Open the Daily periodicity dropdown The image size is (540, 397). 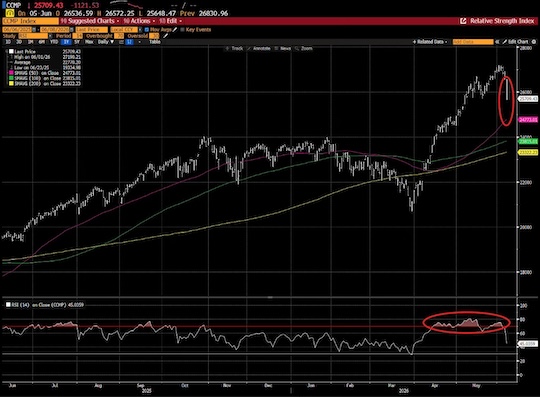[106, 42]
